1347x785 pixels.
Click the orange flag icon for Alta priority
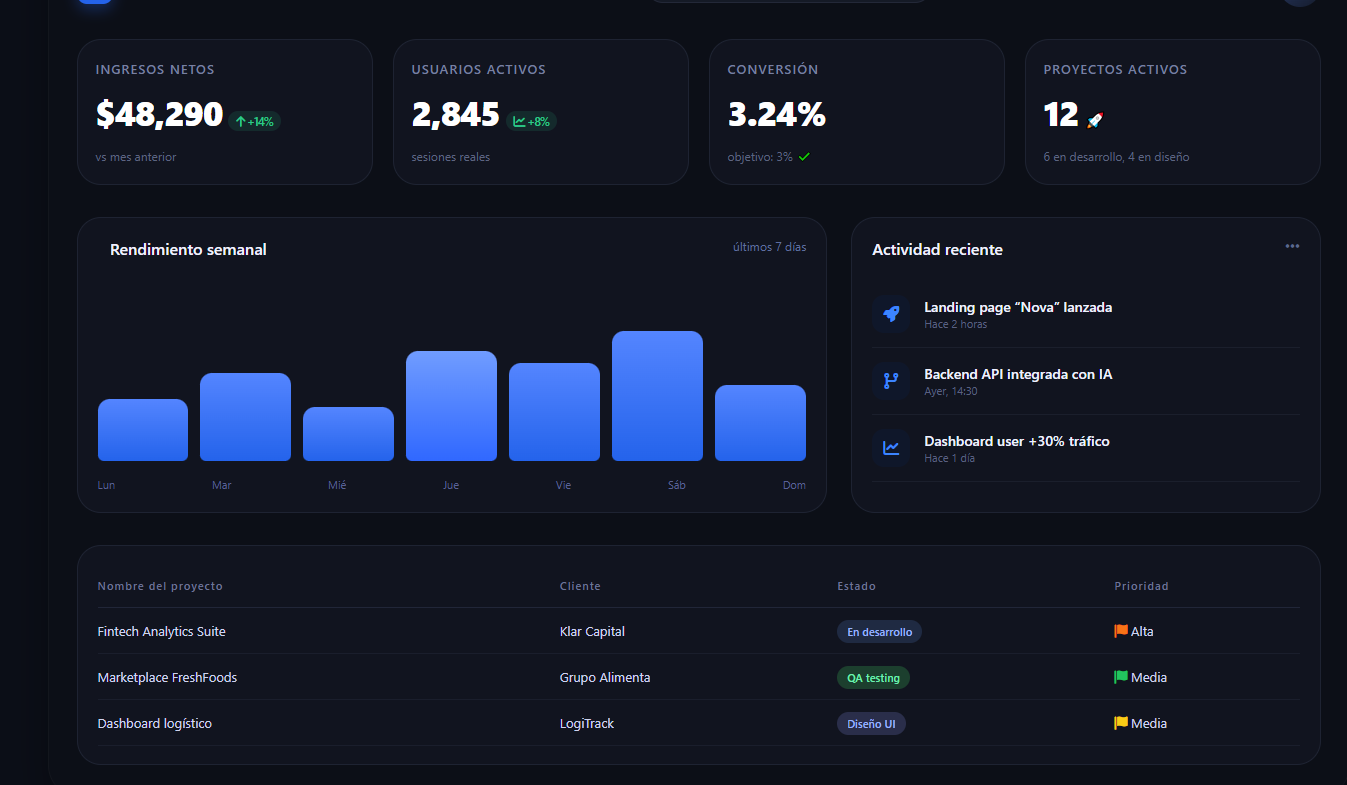click(1121, 631)
